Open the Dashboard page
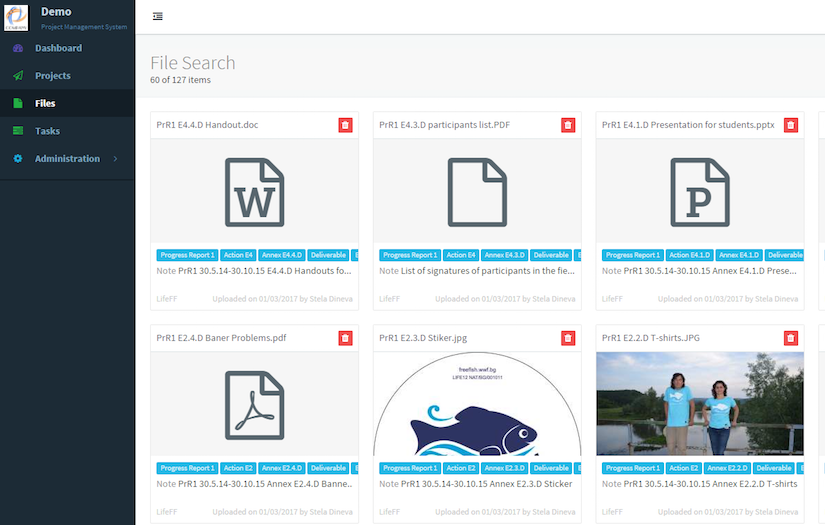Screen dimensions: 825x525 click(58, 48)
